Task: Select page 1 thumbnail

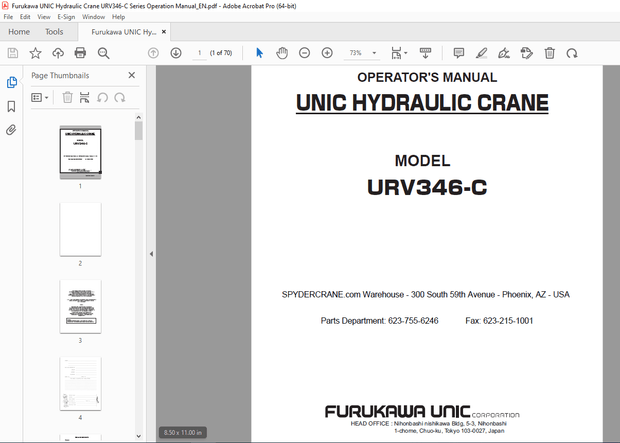Action: (80, 152)
